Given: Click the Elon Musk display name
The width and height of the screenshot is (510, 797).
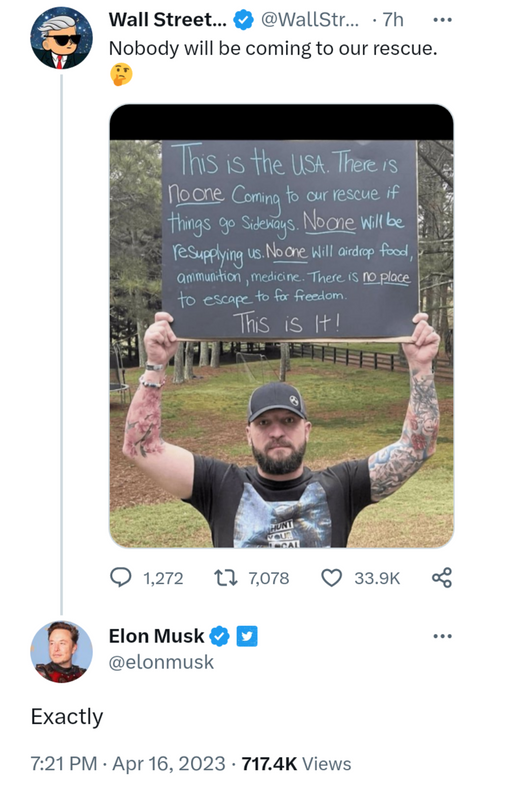Looking at the screenshot, I should click(x=157, y=636).
